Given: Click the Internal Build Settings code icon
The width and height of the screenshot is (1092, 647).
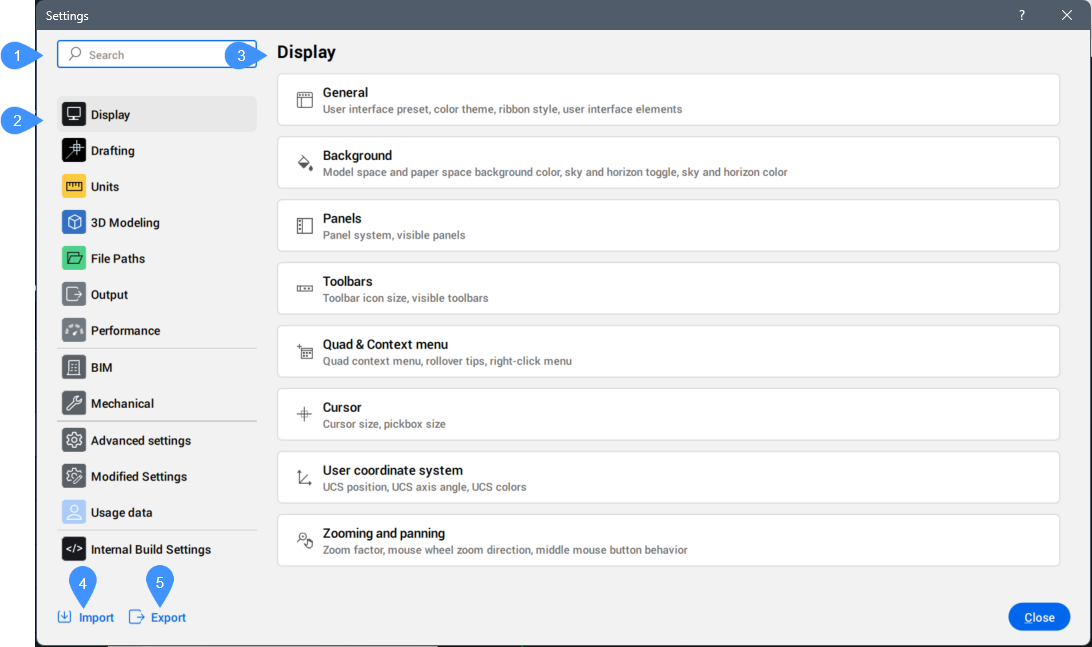Looking at the screenshot, I should (x=74, y=549).
